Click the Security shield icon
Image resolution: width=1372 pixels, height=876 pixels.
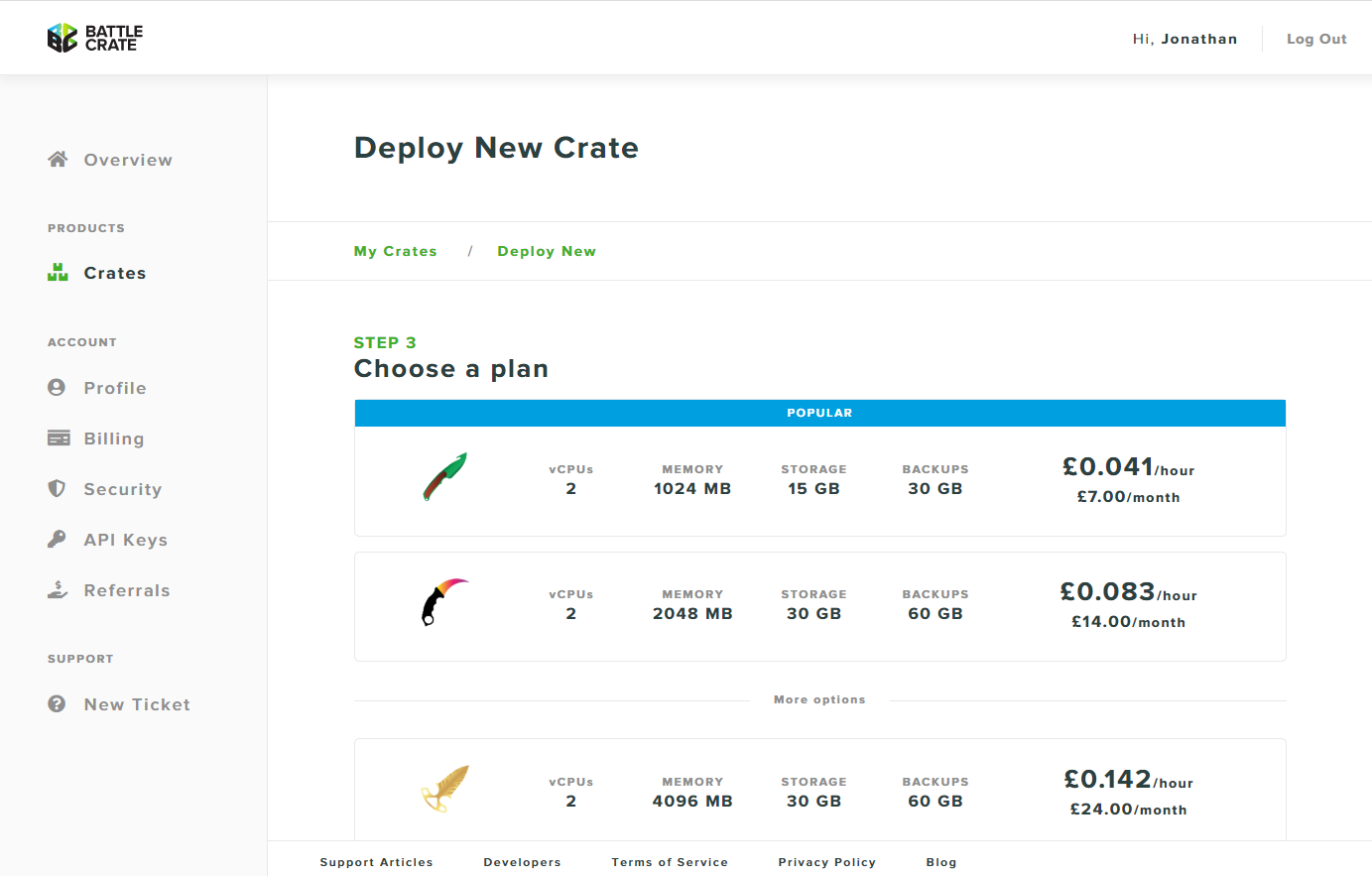[x=57, y=488]
